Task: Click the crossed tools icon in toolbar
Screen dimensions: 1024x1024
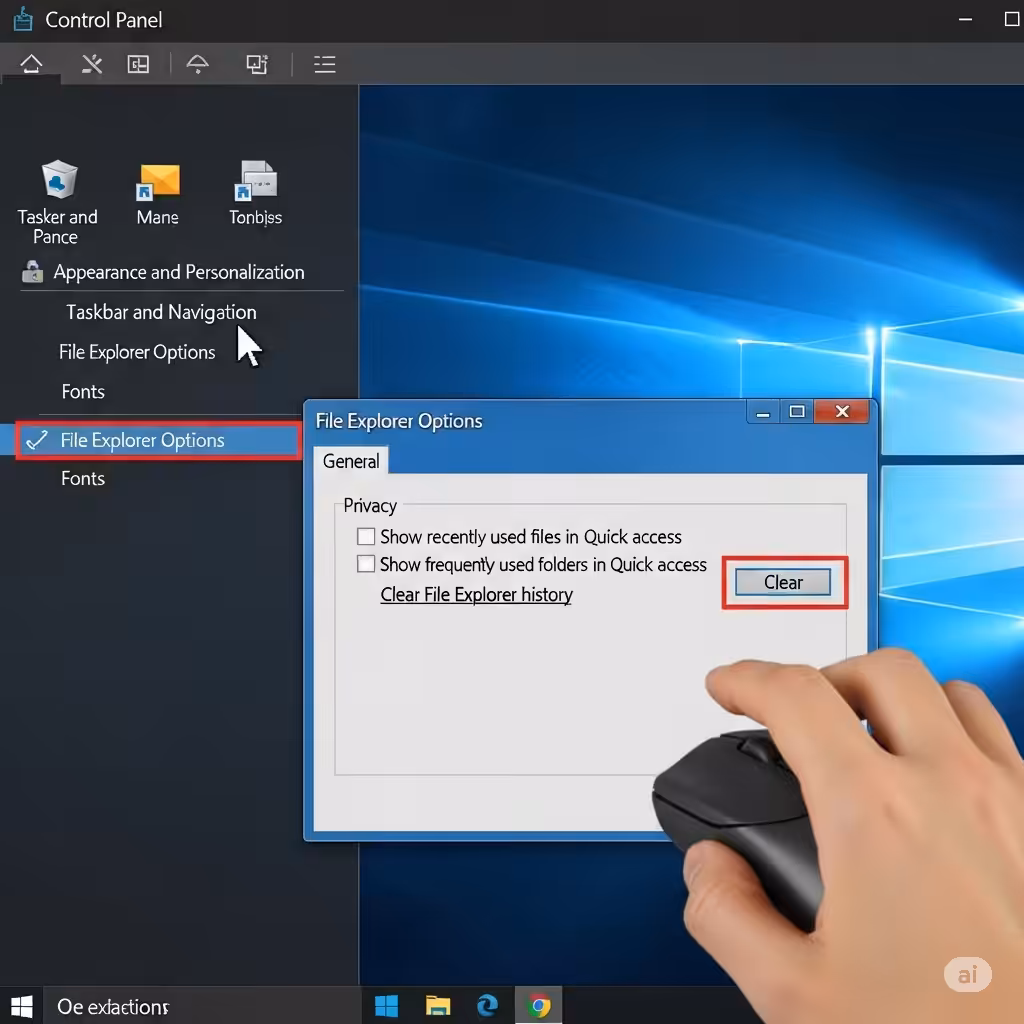Action: coord(91,63)
